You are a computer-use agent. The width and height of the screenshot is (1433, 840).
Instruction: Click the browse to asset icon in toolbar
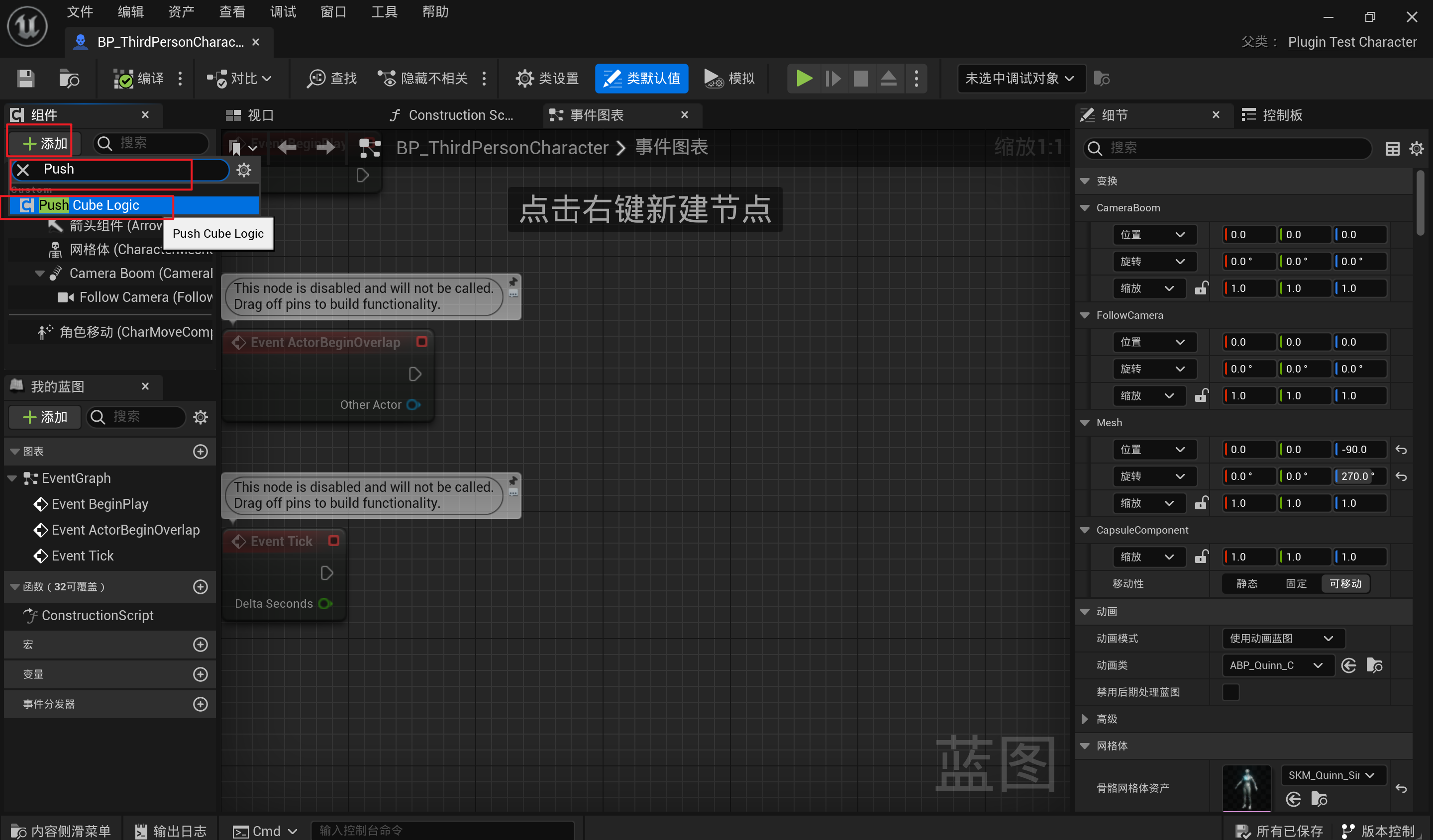[x=69, y=79]
